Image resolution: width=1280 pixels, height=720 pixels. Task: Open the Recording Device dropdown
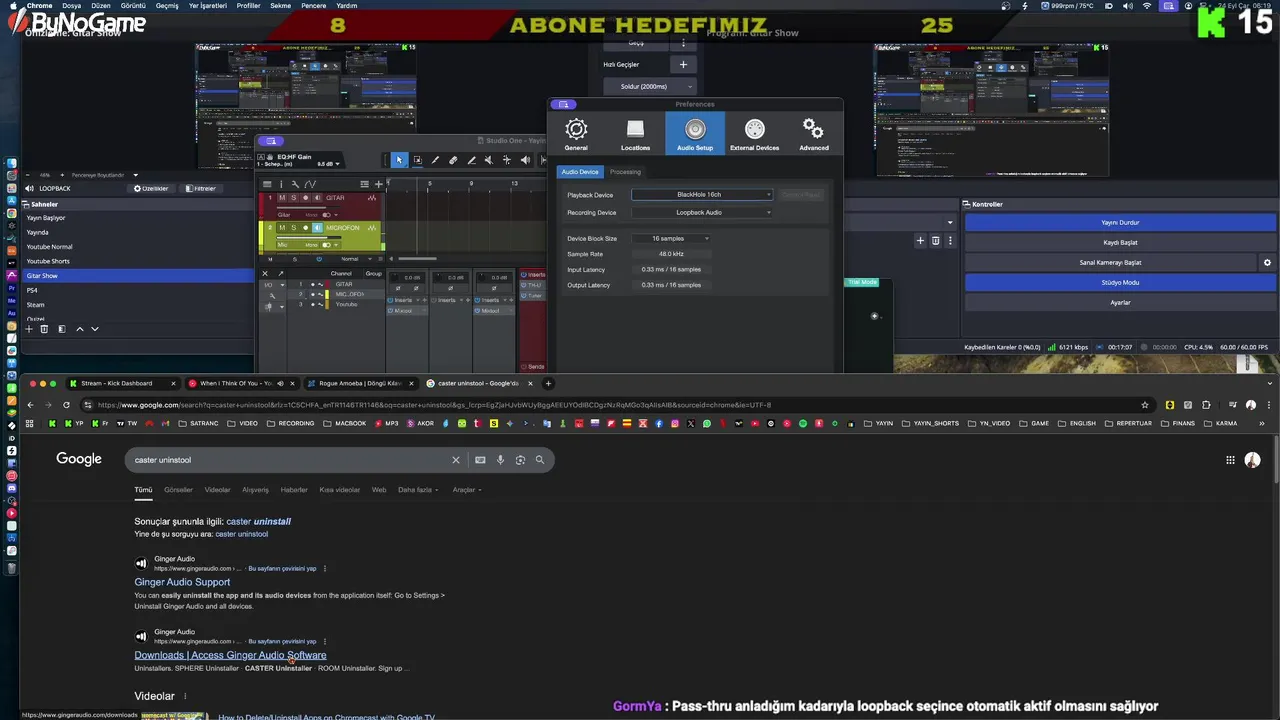click(702, 212)
